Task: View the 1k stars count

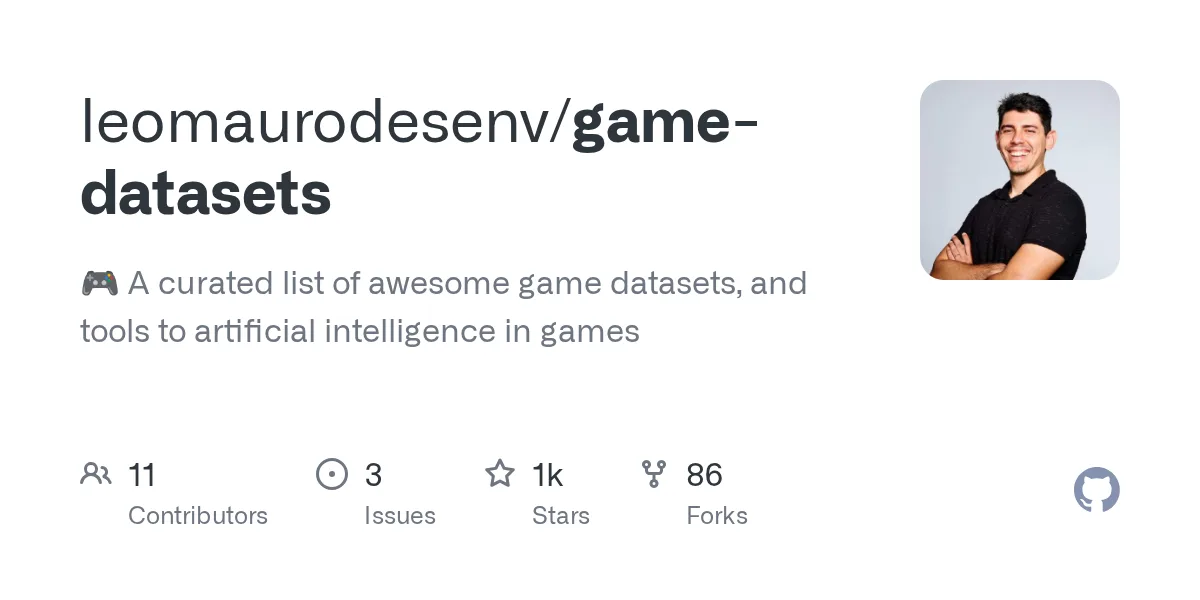Action: click(548, 475)
